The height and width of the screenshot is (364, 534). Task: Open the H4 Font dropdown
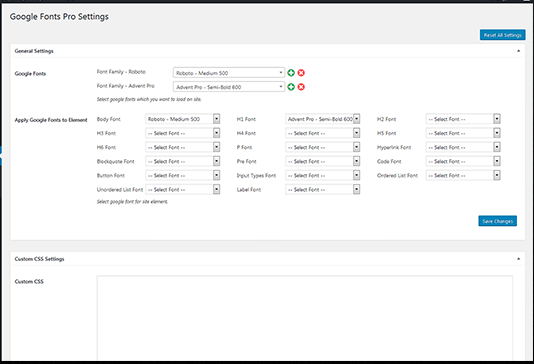(x=323, y=133)
